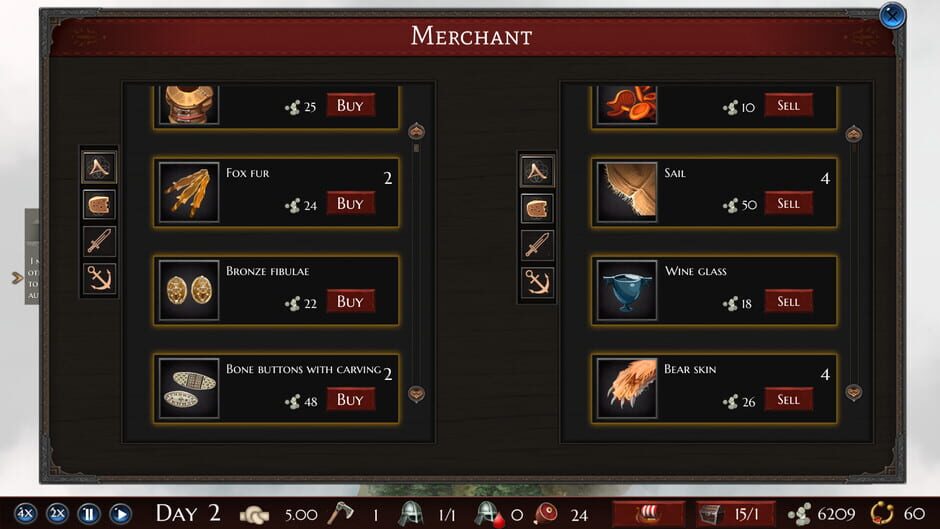Buy Bone buttons with carving
940x529 pixels.
[x=351, y=399]
